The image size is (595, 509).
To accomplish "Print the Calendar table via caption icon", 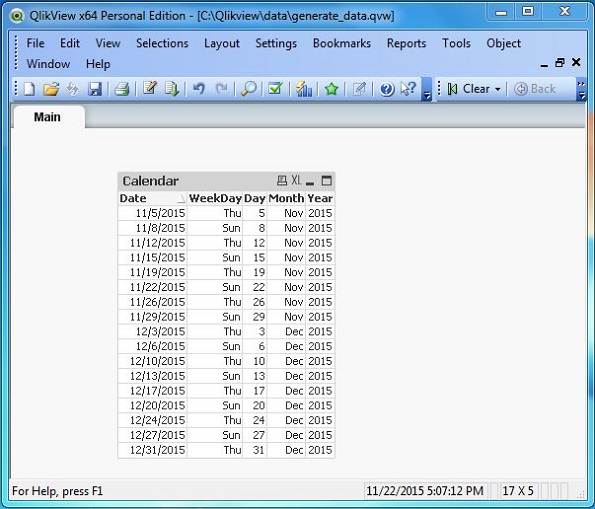I will pos(282,180).
